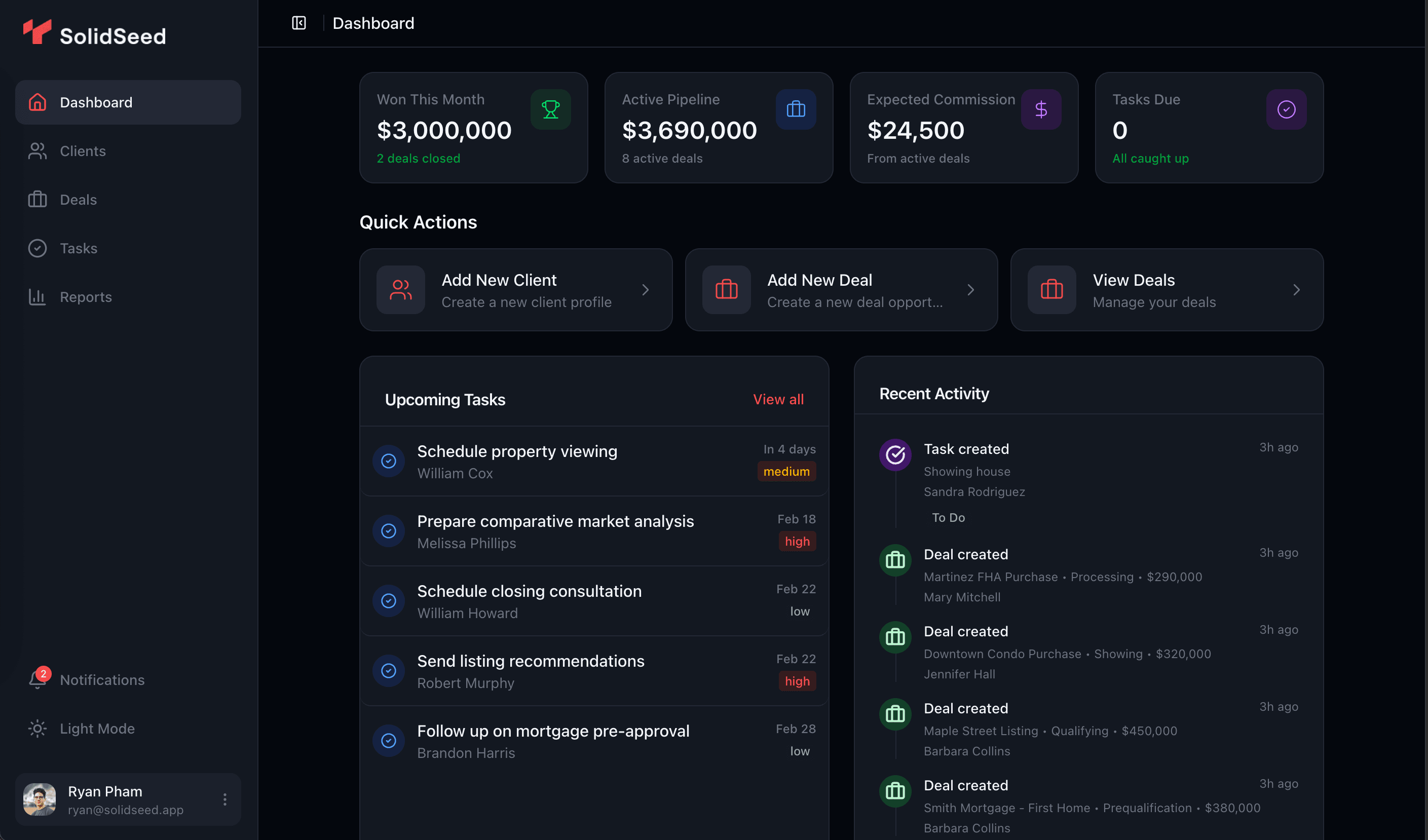Select the Reports chart icon

pyautogui.click(x=37, y=296)
